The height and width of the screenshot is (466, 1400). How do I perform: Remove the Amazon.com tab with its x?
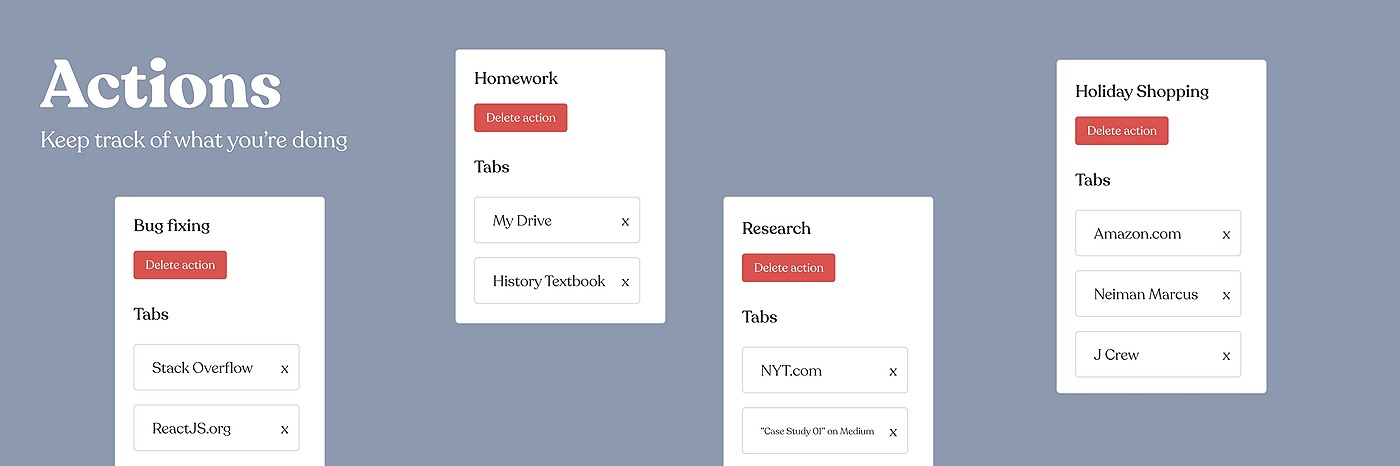tap(1226, 235)
